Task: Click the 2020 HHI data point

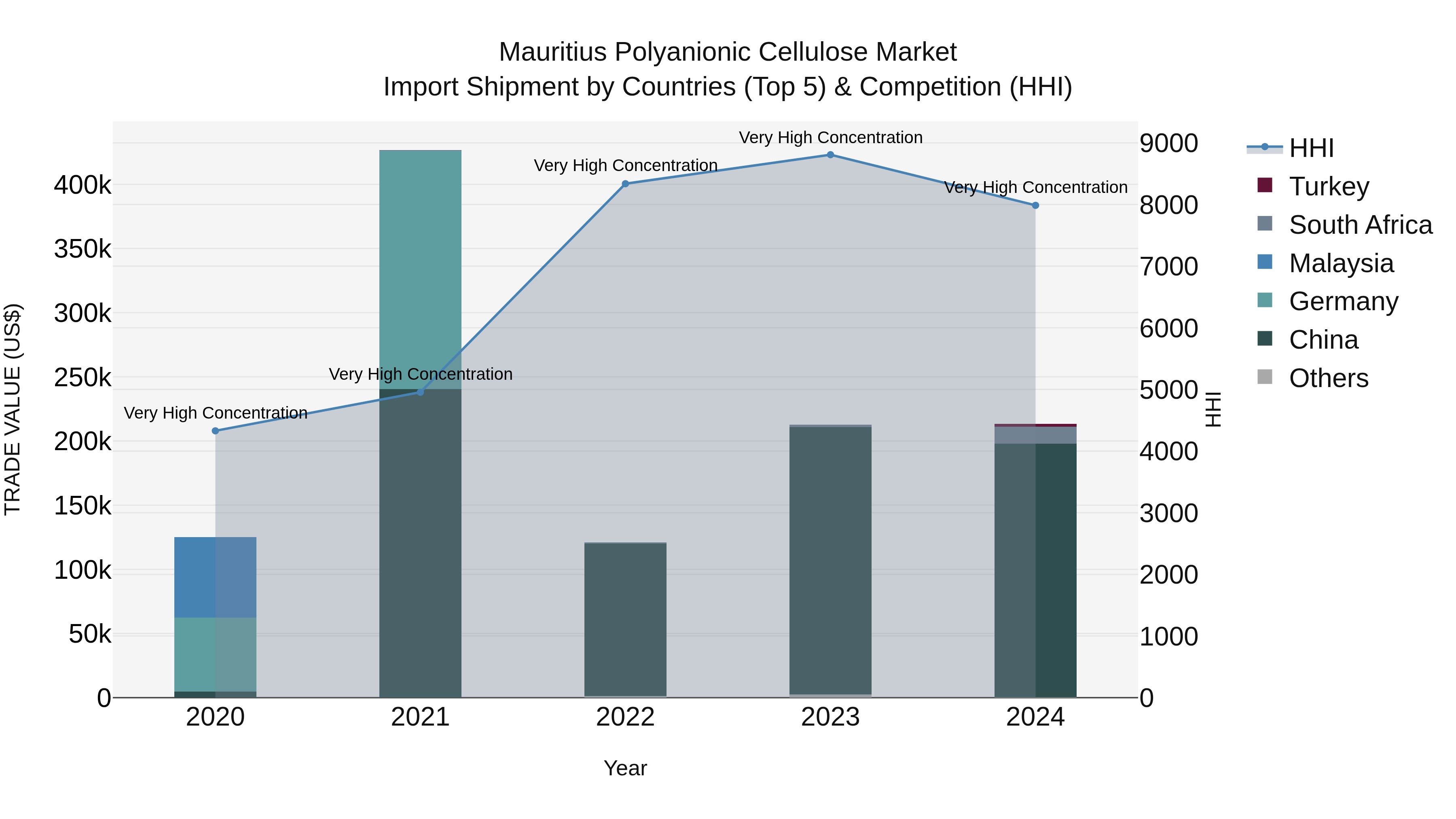Action: [x=215, y=431]
